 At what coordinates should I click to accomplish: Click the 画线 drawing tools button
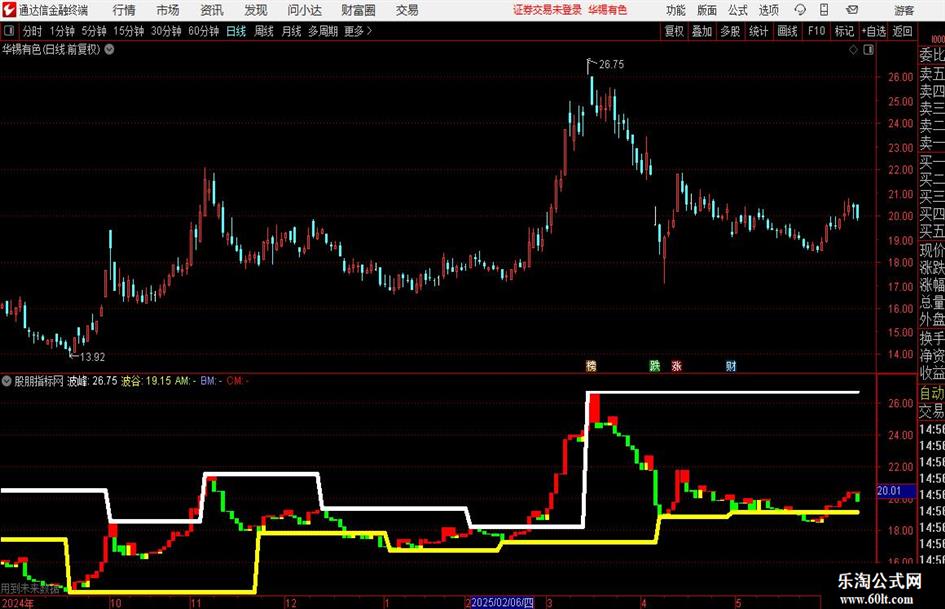(787, 31)
